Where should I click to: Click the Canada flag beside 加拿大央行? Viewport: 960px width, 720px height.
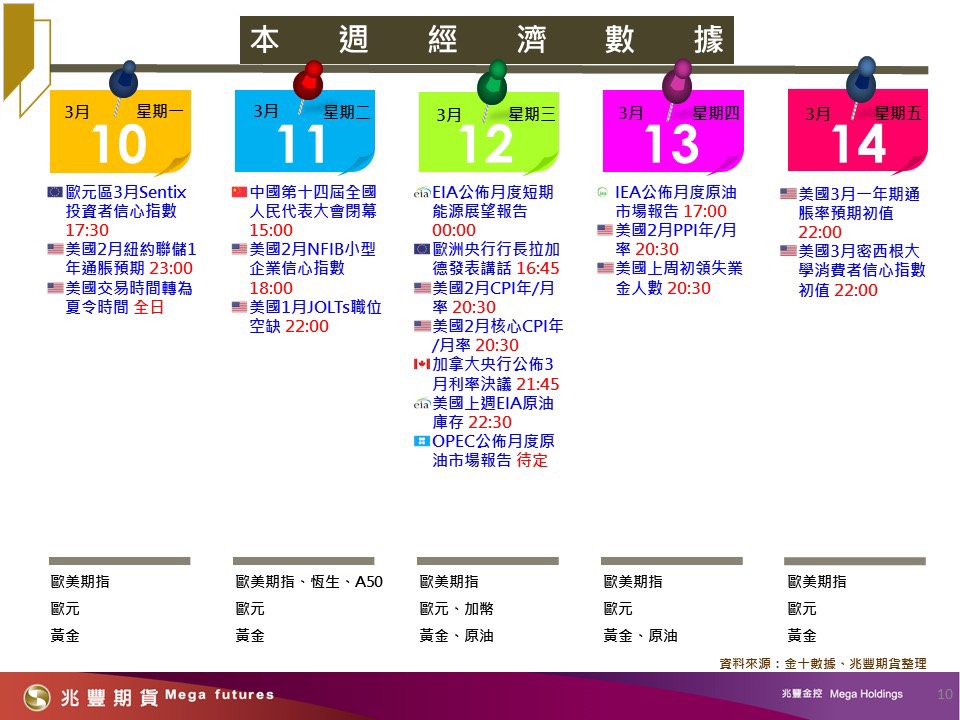[x=422, y=364]
